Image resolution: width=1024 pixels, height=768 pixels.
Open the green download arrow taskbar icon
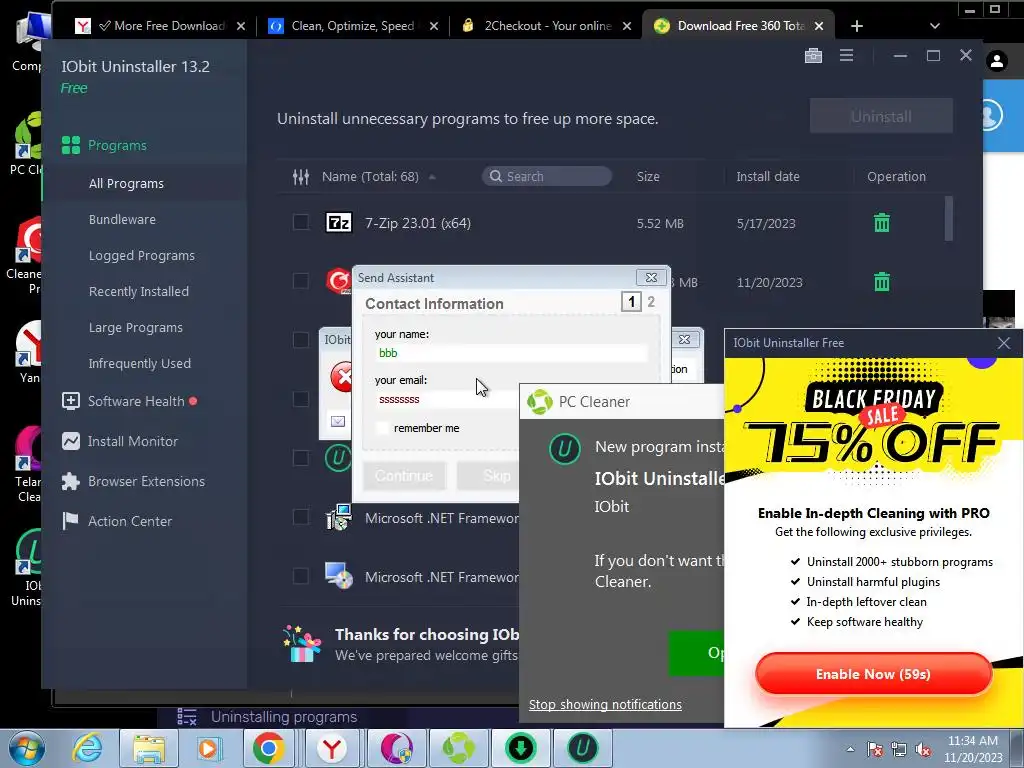520,748
